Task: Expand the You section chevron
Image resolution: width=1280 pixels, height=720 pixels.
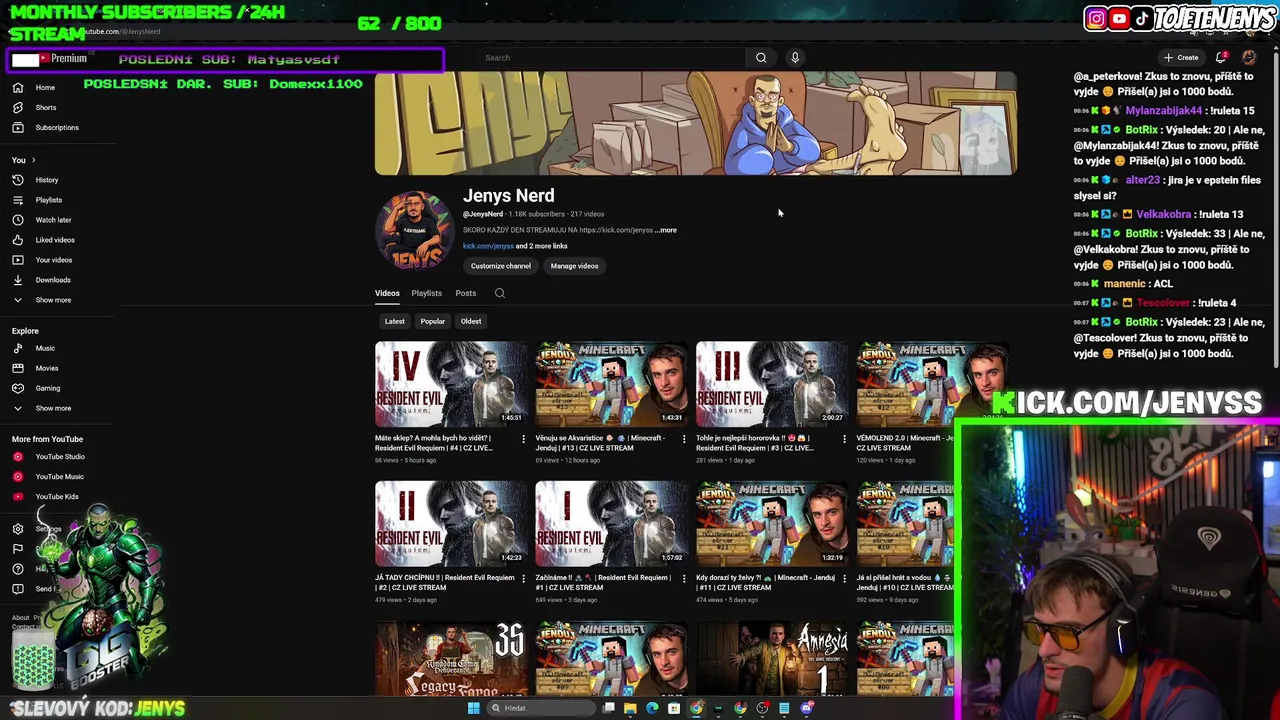Action: tap(33, 160)
